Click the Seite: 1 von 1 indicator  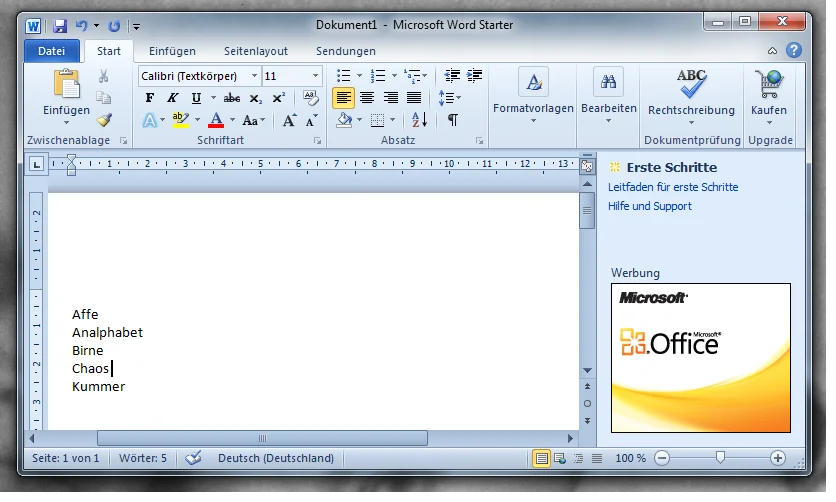point(66,458)
